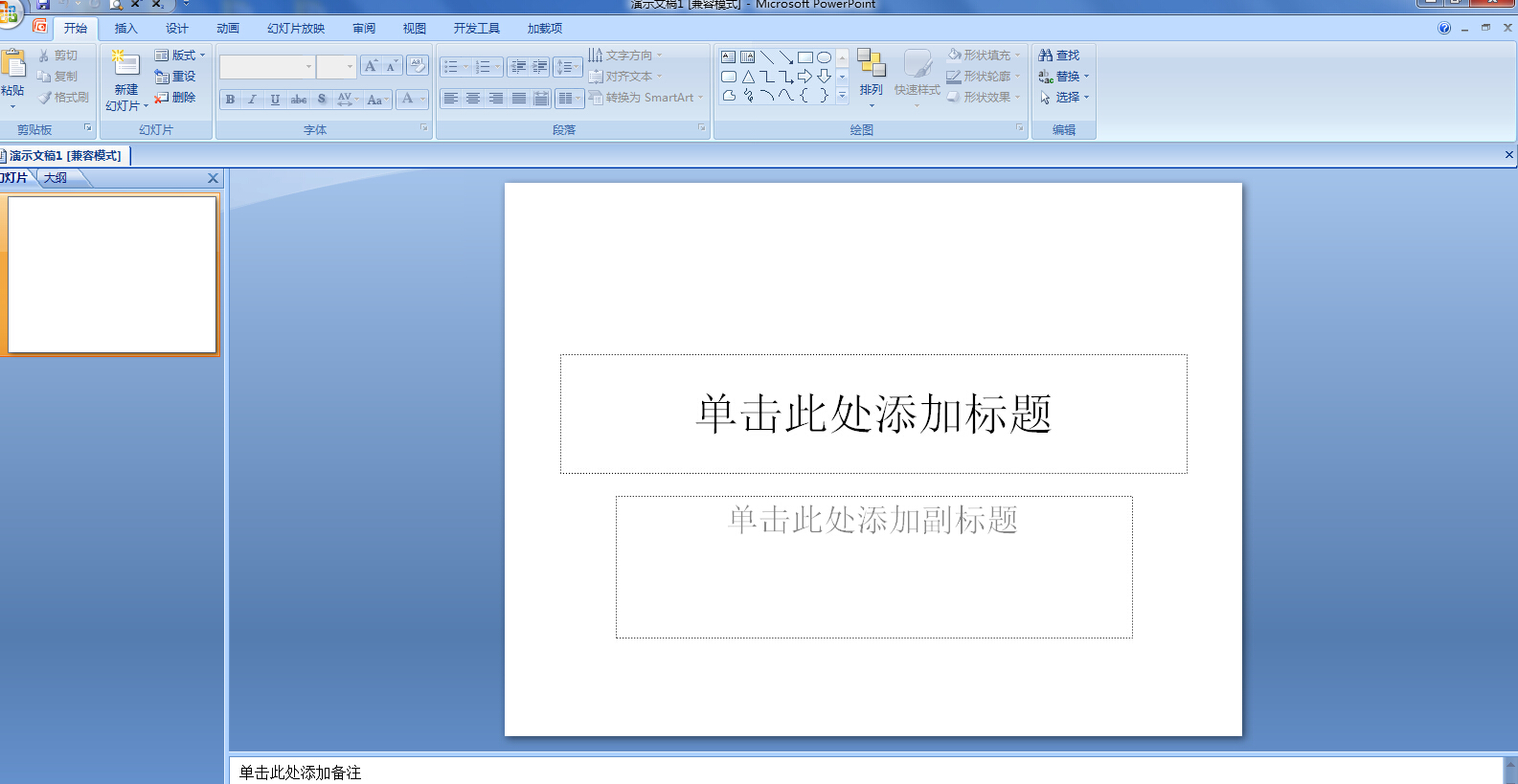Switch to the Outline (大纲) pane tab

(56, 178)
